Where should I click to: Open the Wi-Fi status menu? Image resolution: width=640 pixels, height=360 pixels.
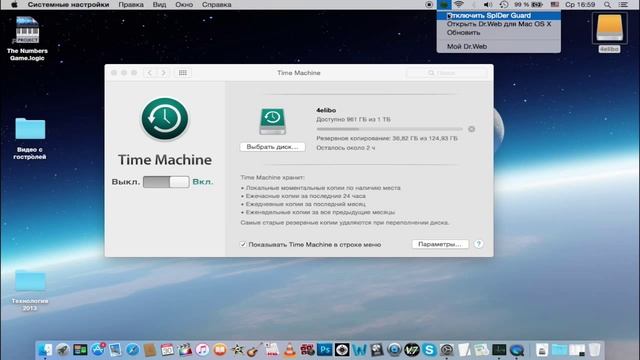tap(459, 4)
